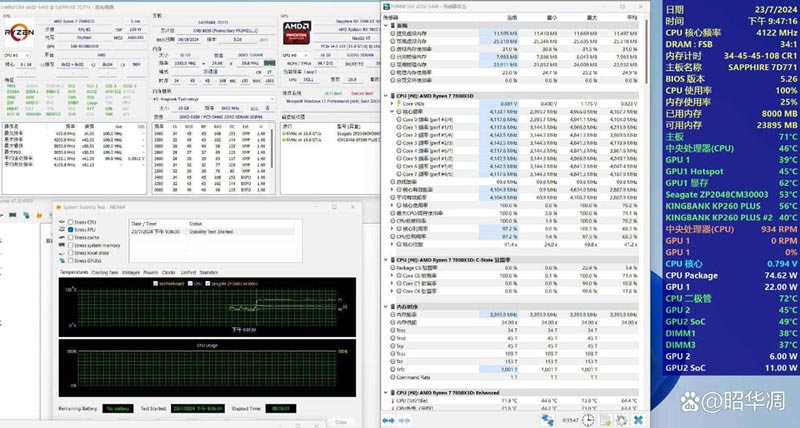Click the clock reset timer icon
Image resolution: width=800 pixels, height=428 pixels.
(585, 420)
